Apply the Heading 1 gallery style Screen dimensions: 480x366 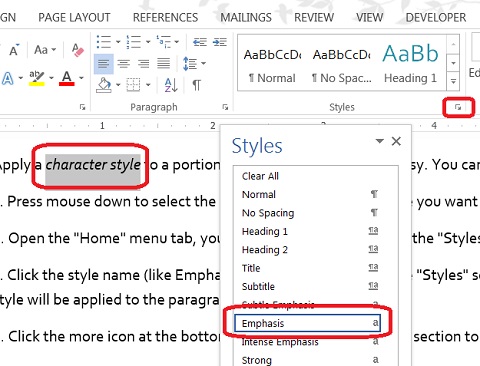coord(411,63)
